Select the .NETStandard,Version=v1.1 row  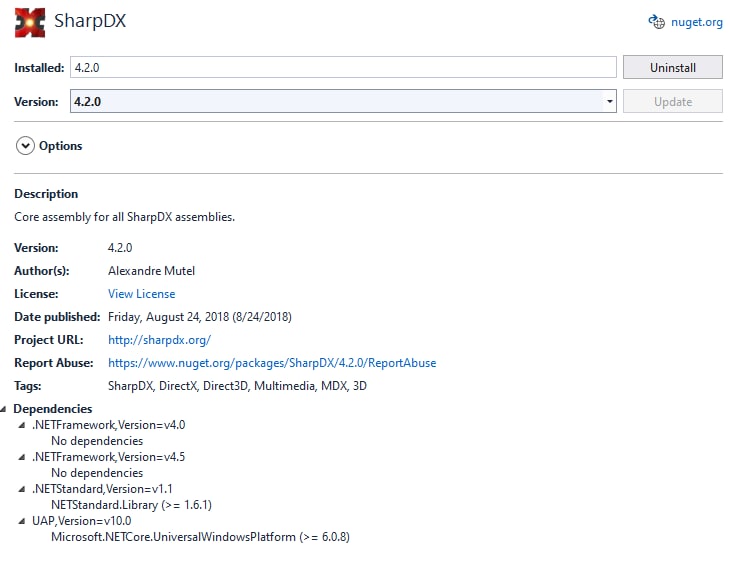(102, 489)
